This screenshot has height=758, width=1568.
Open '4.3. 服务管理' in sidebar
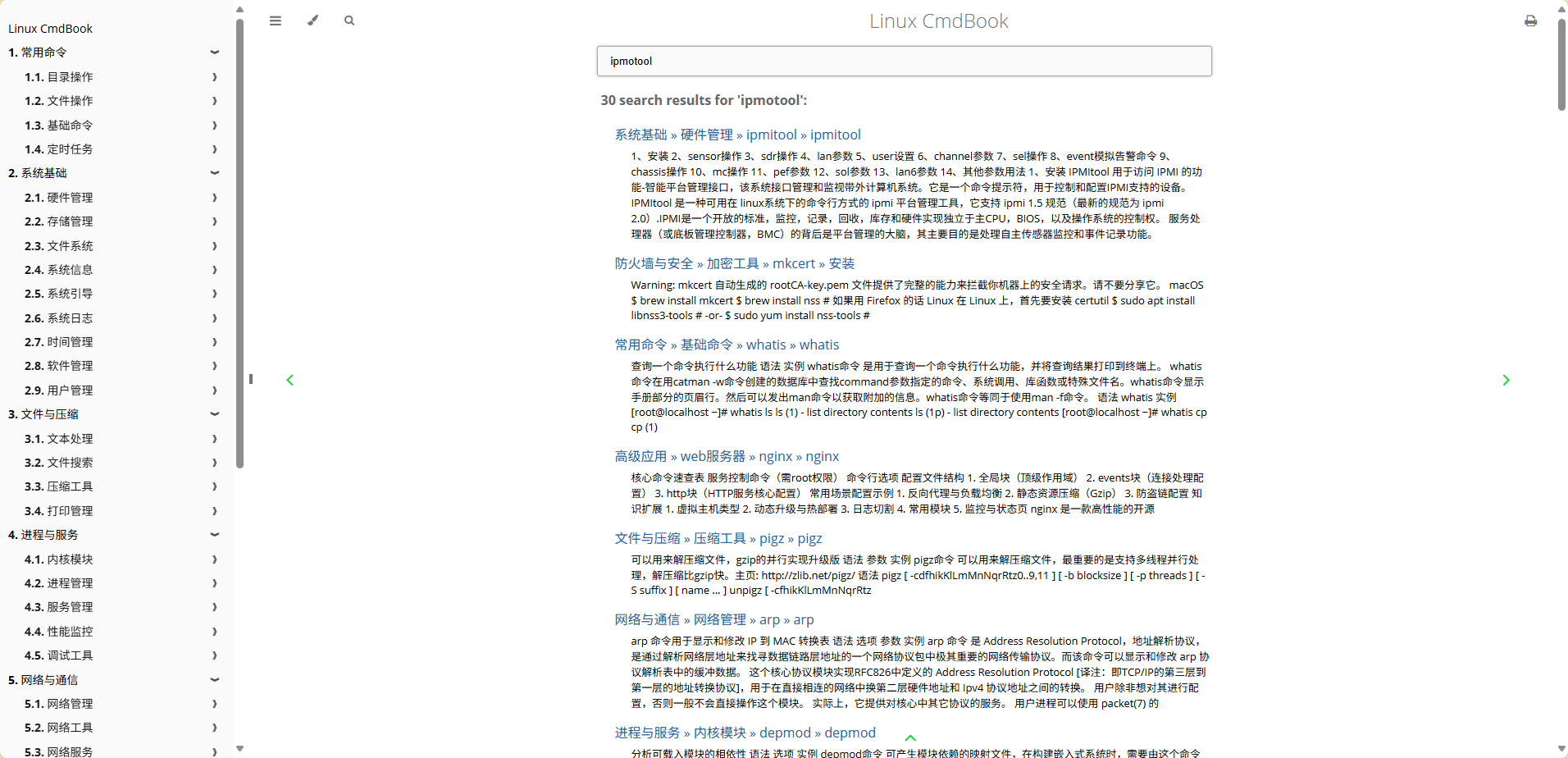(59, 607)
